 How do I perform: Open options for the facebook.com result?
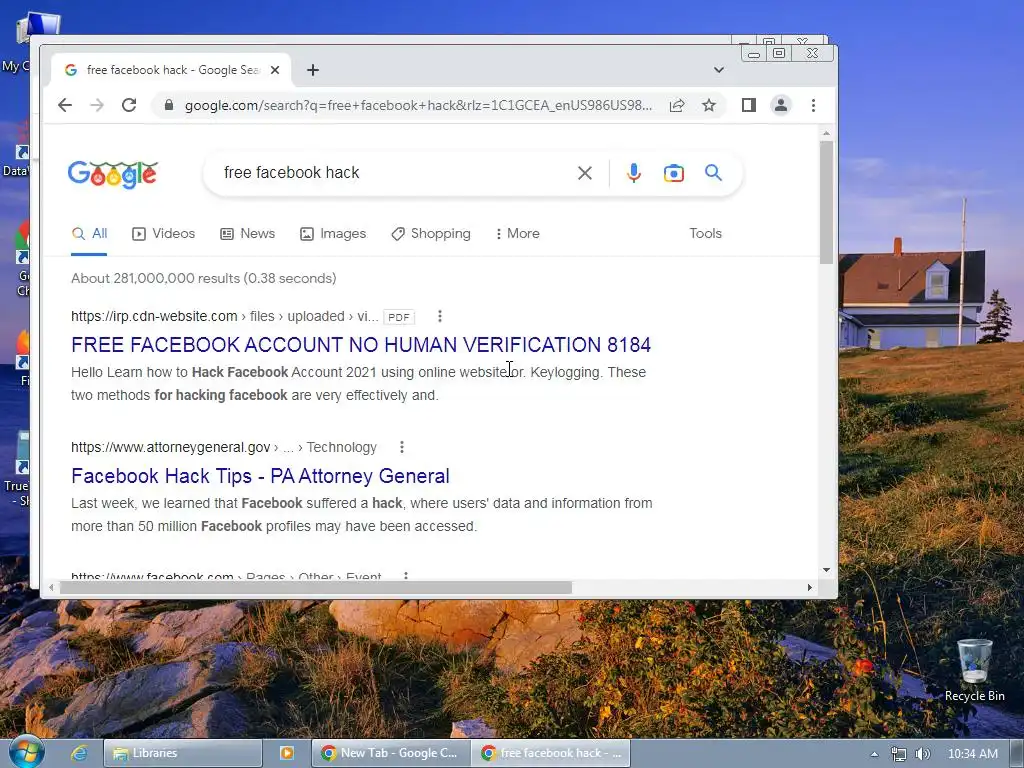click(406, 576)
